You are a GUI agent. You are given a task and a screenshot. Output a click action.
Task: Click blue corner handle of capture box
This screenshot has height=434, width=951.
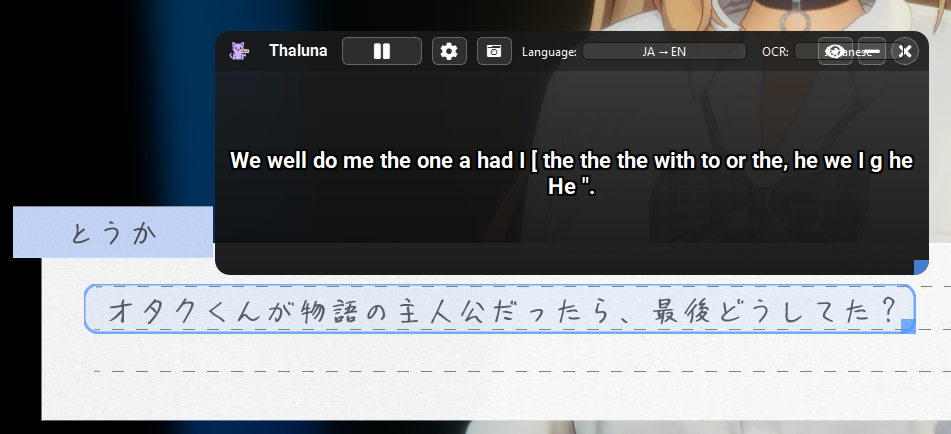pyautogui.click(x=908, y=326)
